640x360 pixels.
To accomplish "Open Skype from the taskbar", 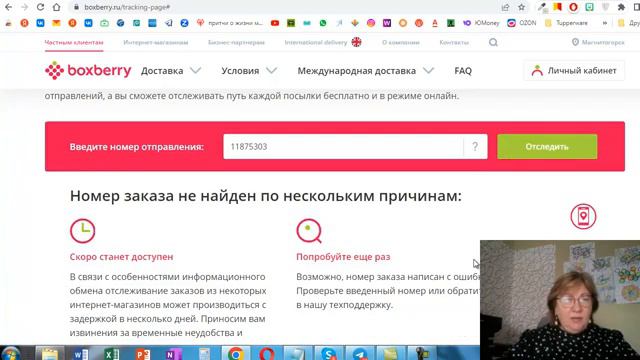I will click(329, 353).
